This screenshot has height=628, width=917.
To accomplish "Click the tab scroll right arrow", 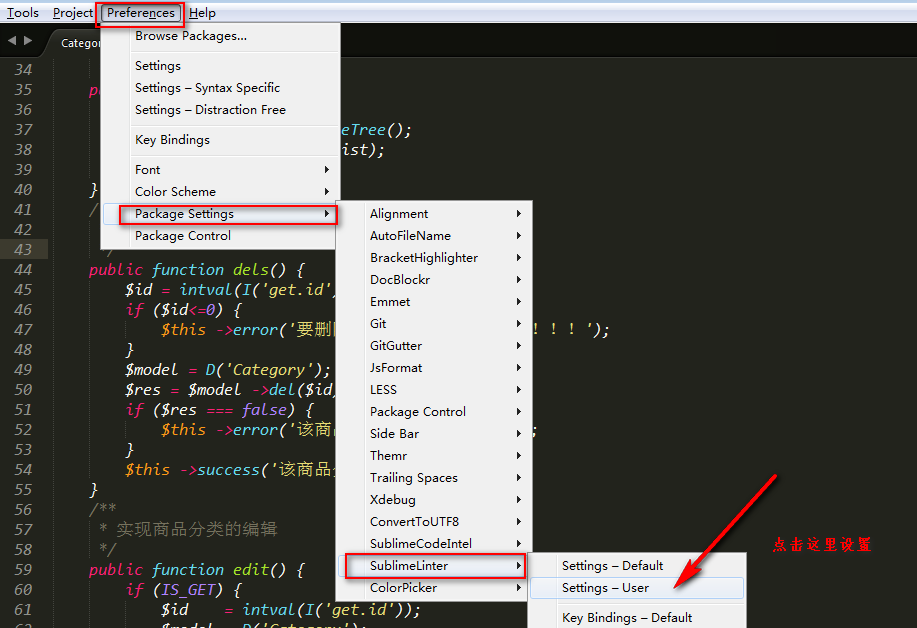I will [28, 41].
